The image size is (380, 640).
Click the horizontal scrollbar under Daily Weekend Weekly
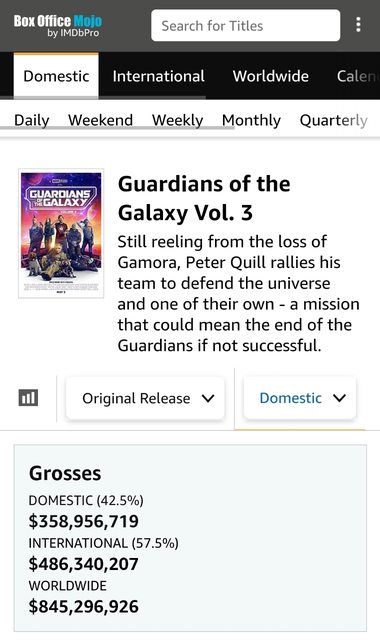point(117,128)
